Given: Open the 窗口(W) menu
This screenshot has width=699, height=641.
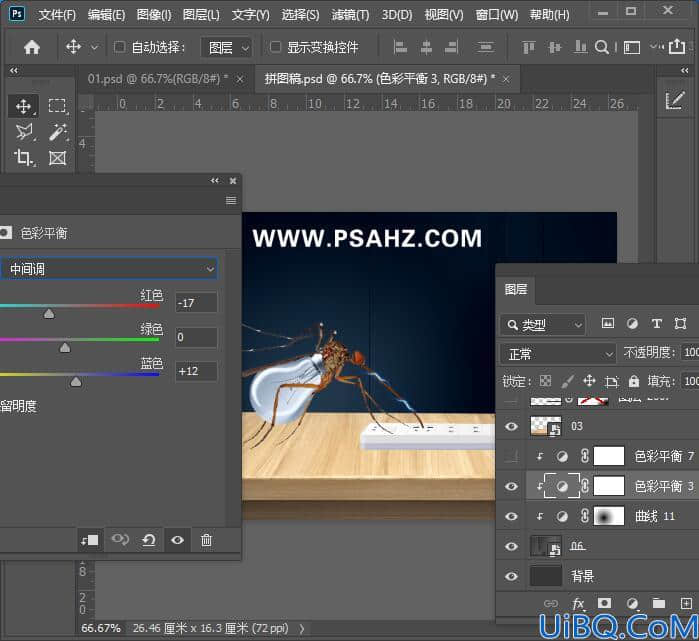Looking at the screenshot, I should tap(497, 15).
